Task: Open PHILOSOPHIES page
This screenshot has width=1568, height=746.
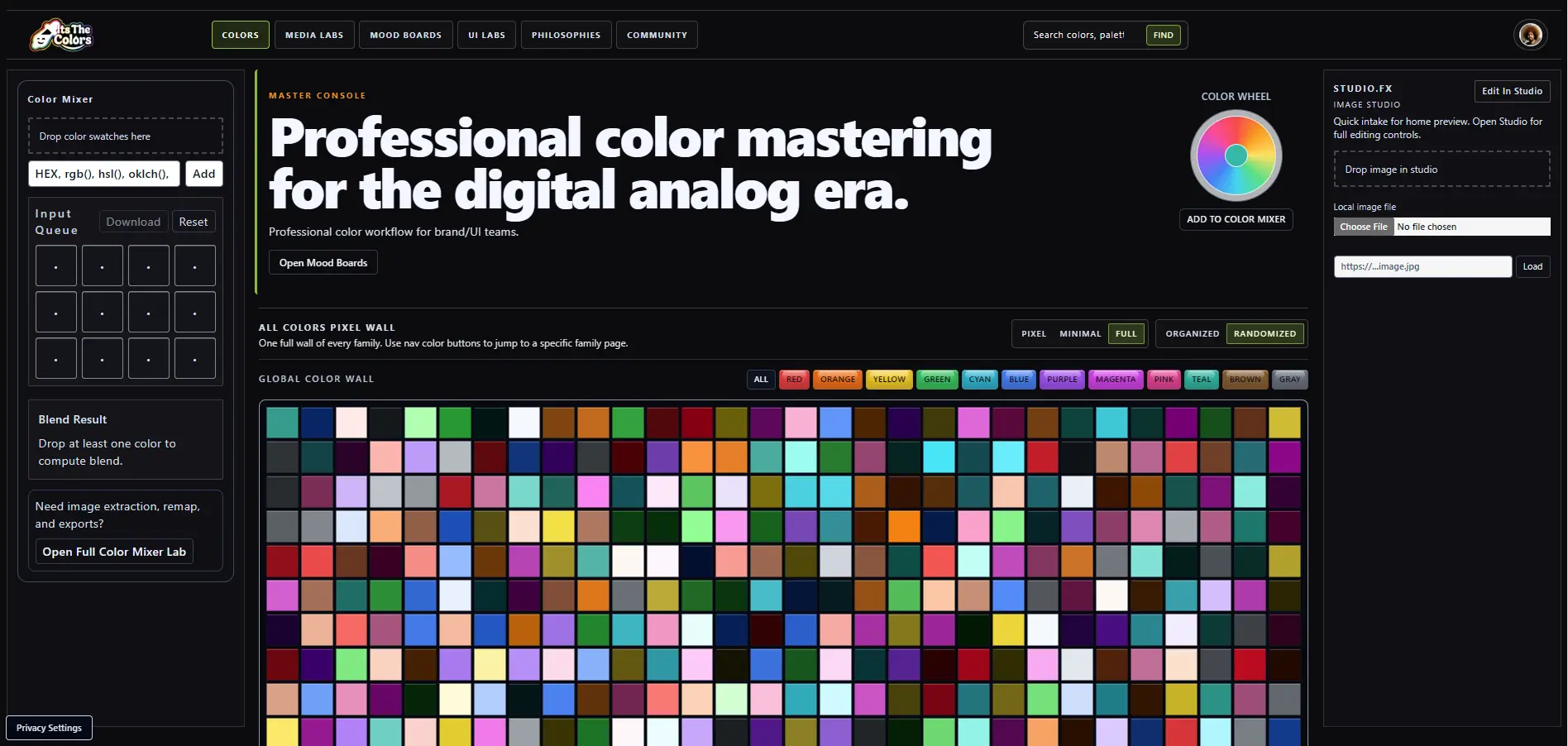Action: tap(566, 35)
